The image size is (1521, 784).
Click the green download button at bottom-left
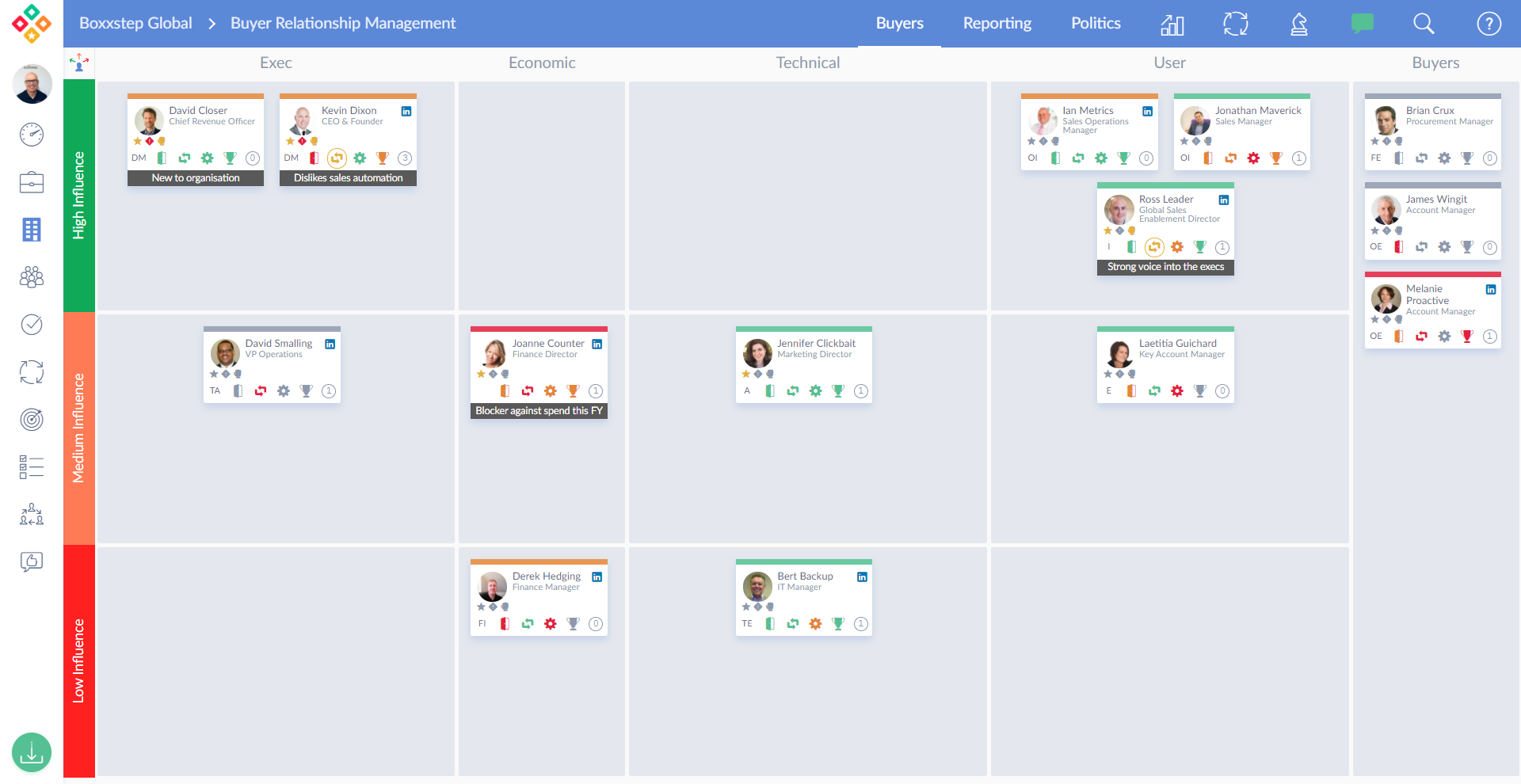32,752
